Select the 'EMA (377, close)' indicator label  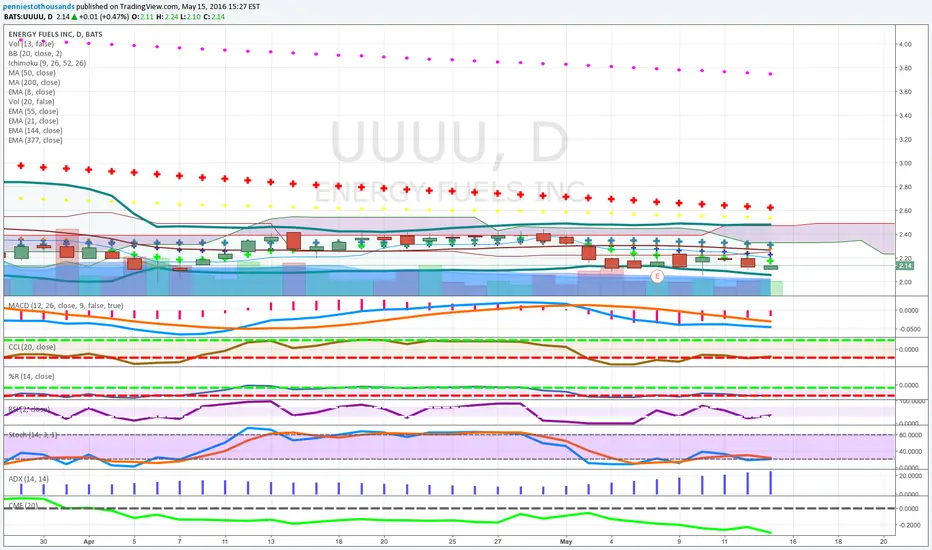pos(35,140)
